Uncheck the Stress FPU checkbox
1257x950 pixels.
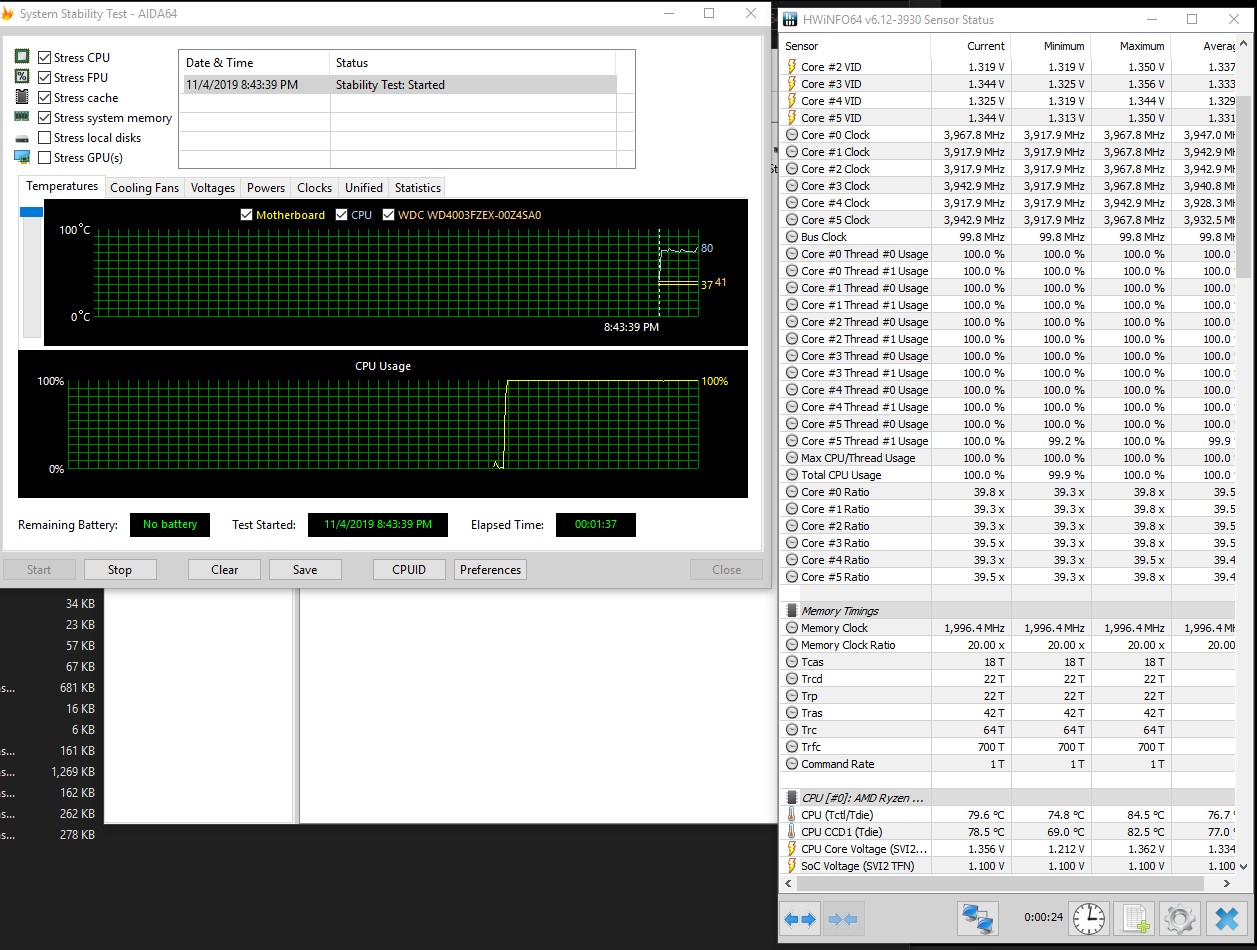[45, 78]
